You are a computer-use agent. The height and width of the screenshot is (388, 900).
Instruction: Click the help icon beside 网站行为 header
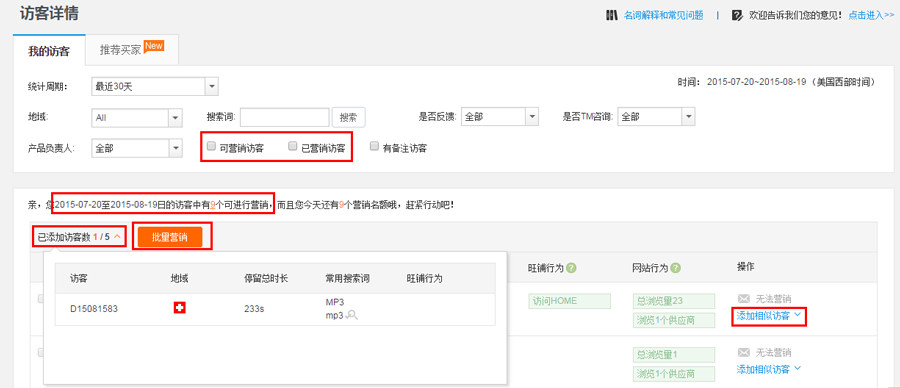(675, 268)
